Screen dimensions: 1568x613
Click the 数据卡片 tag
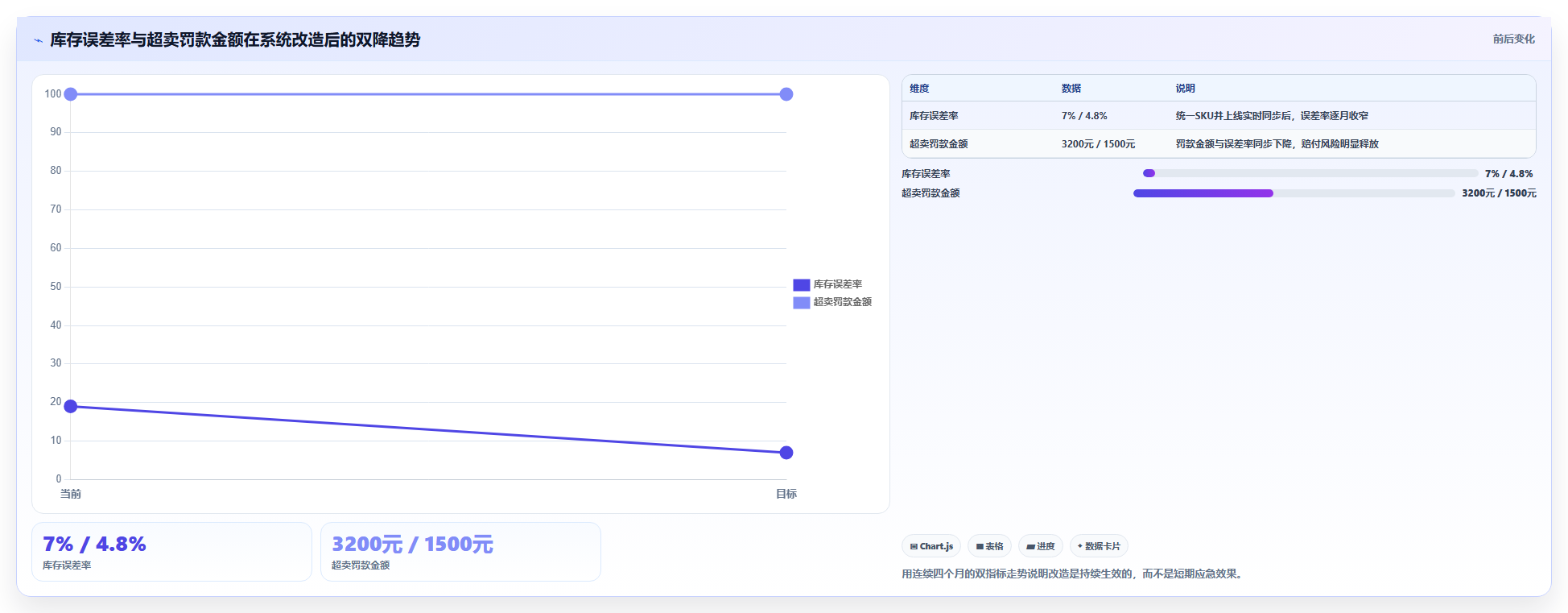click(x=1099, y=546)
